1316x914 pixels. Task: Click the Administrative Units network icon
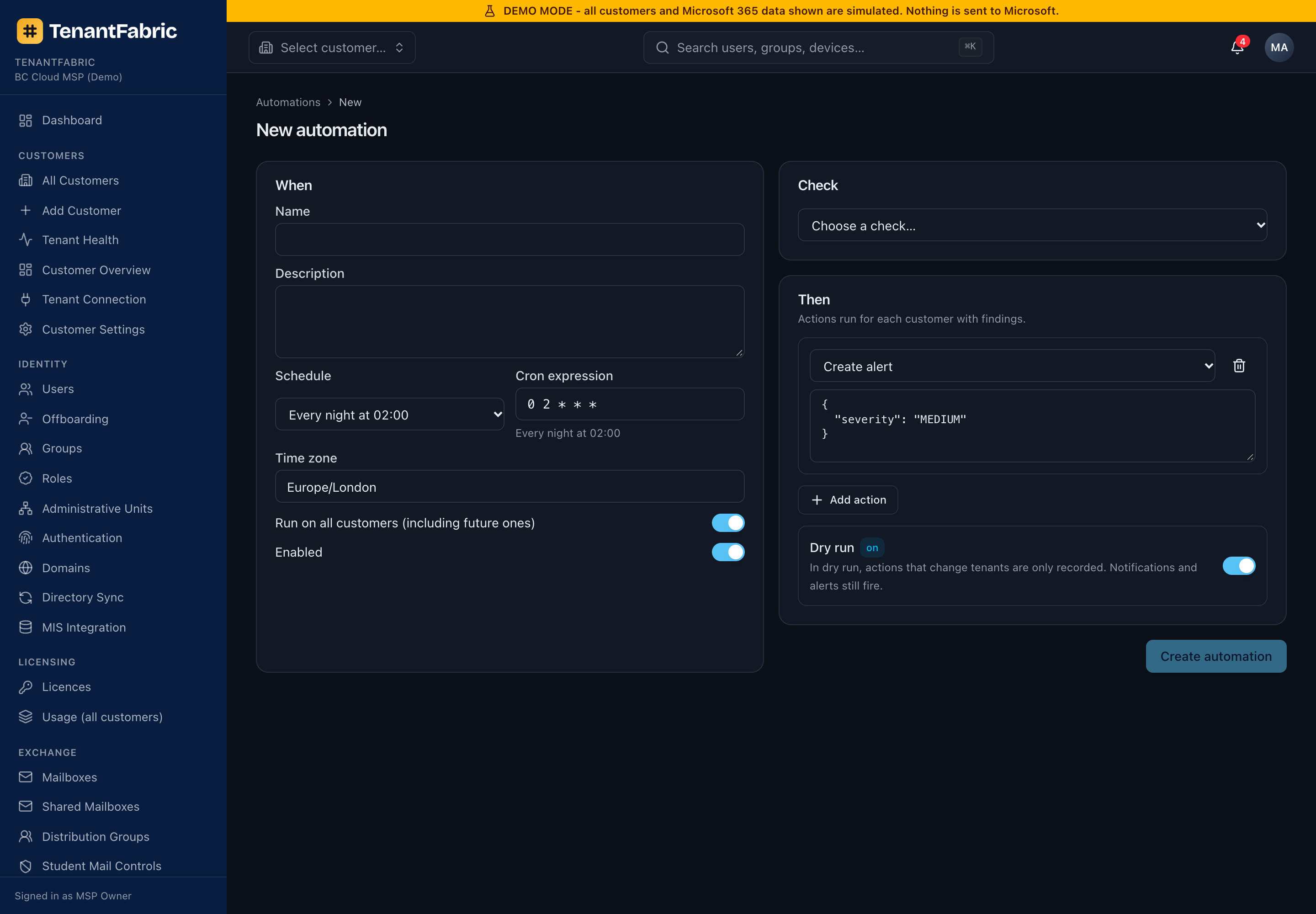[x=25, y=508]
